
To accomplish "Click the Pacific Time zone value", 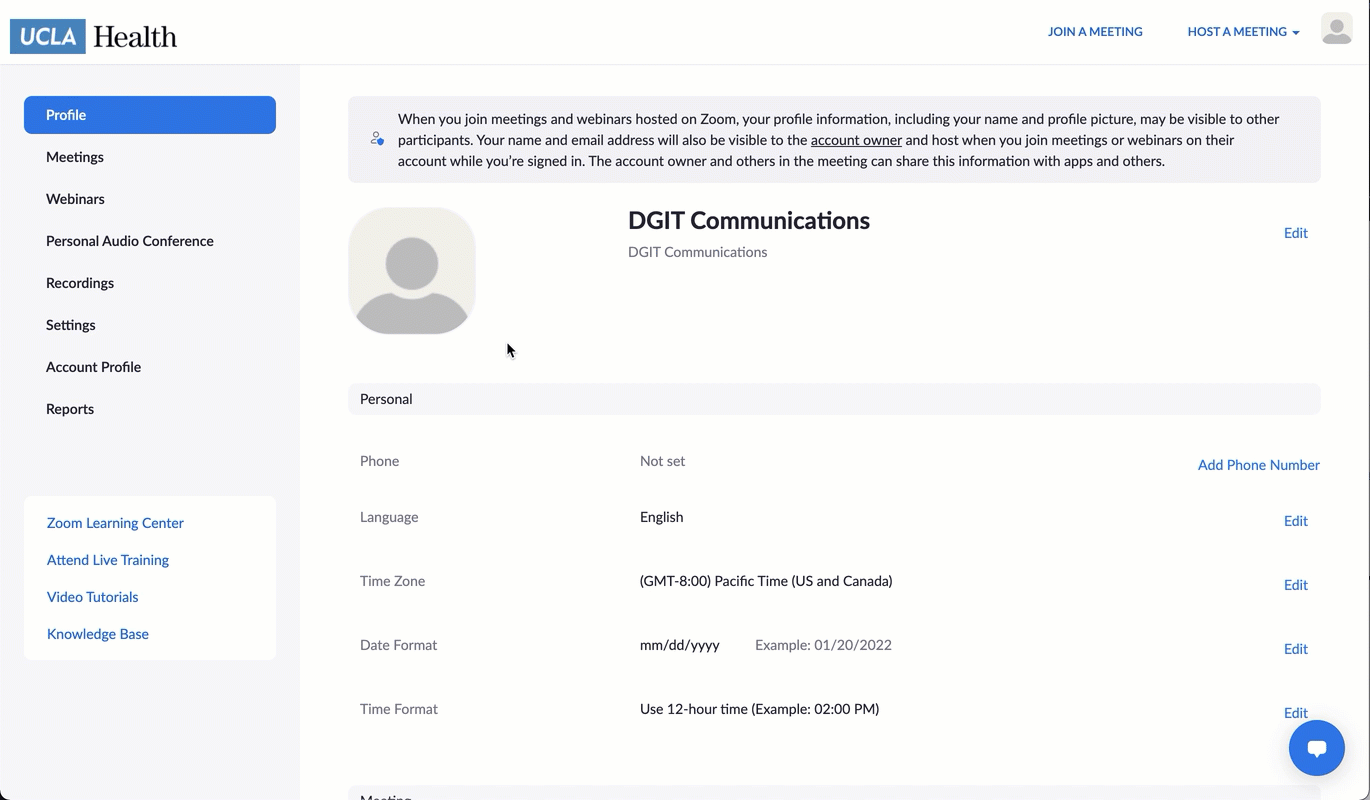I will coord(766,581).
